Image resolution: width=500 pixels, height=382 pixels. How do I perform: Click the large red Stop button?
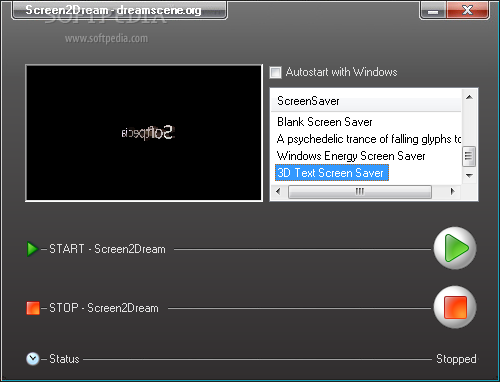click(x=455, y=307)
